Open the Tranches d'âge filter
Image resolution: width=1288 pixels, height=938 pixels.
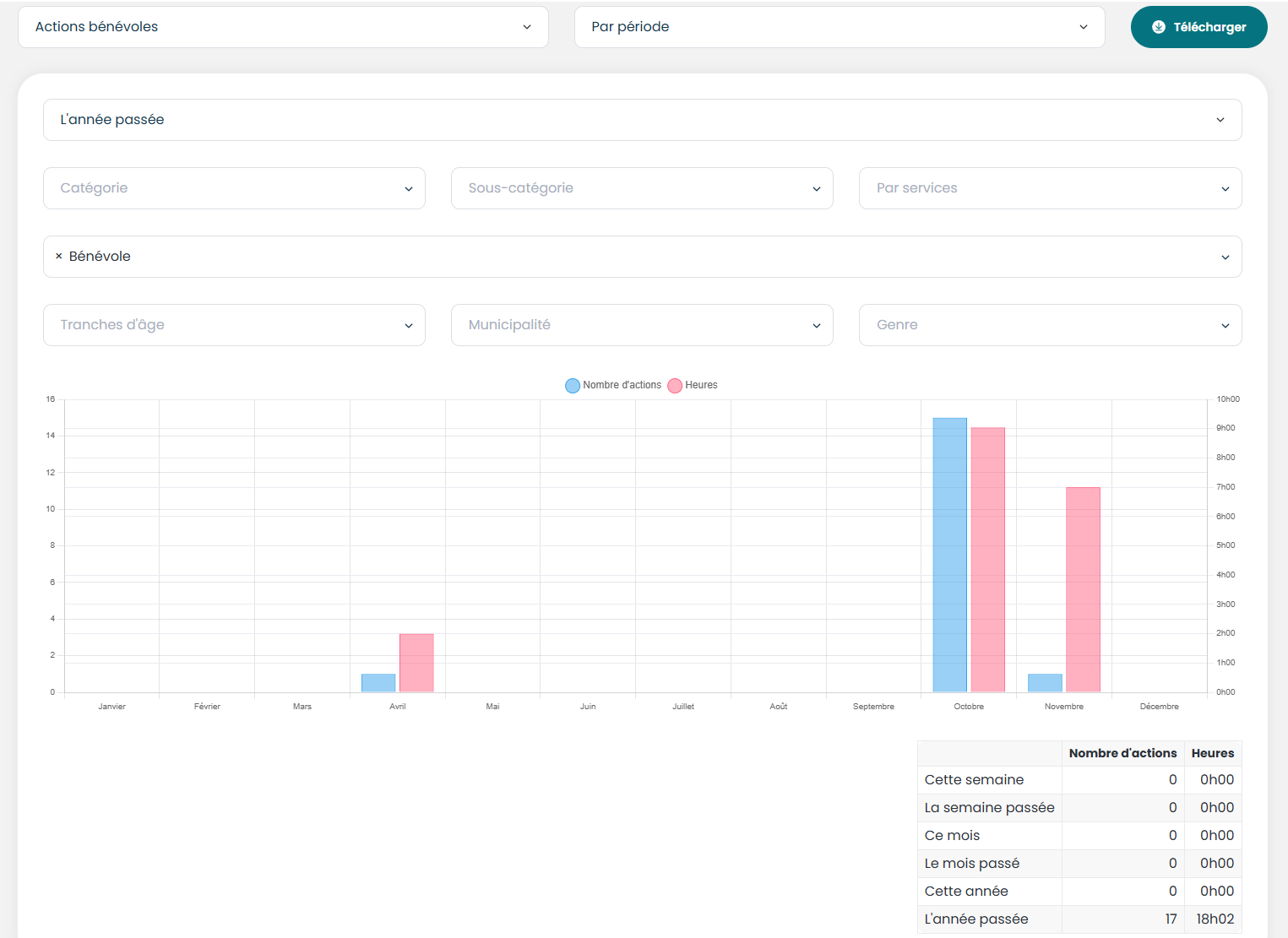click(x=234, y=325)
